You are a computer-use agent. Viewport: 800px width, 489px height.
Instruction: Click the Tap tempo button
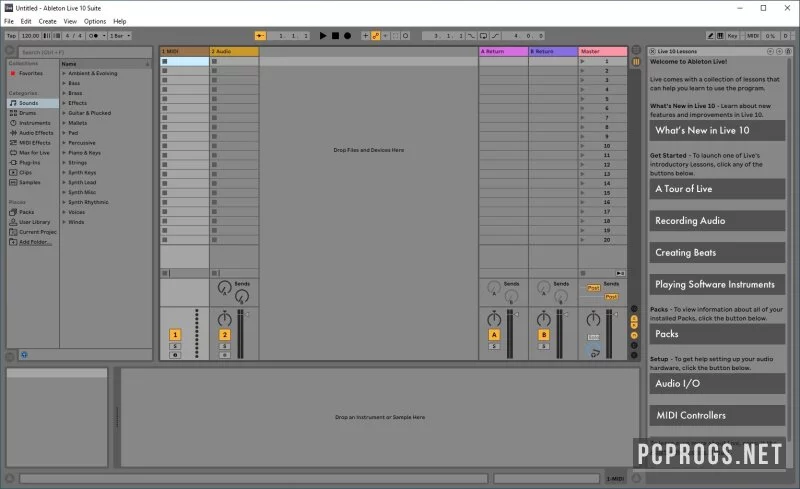11,36
